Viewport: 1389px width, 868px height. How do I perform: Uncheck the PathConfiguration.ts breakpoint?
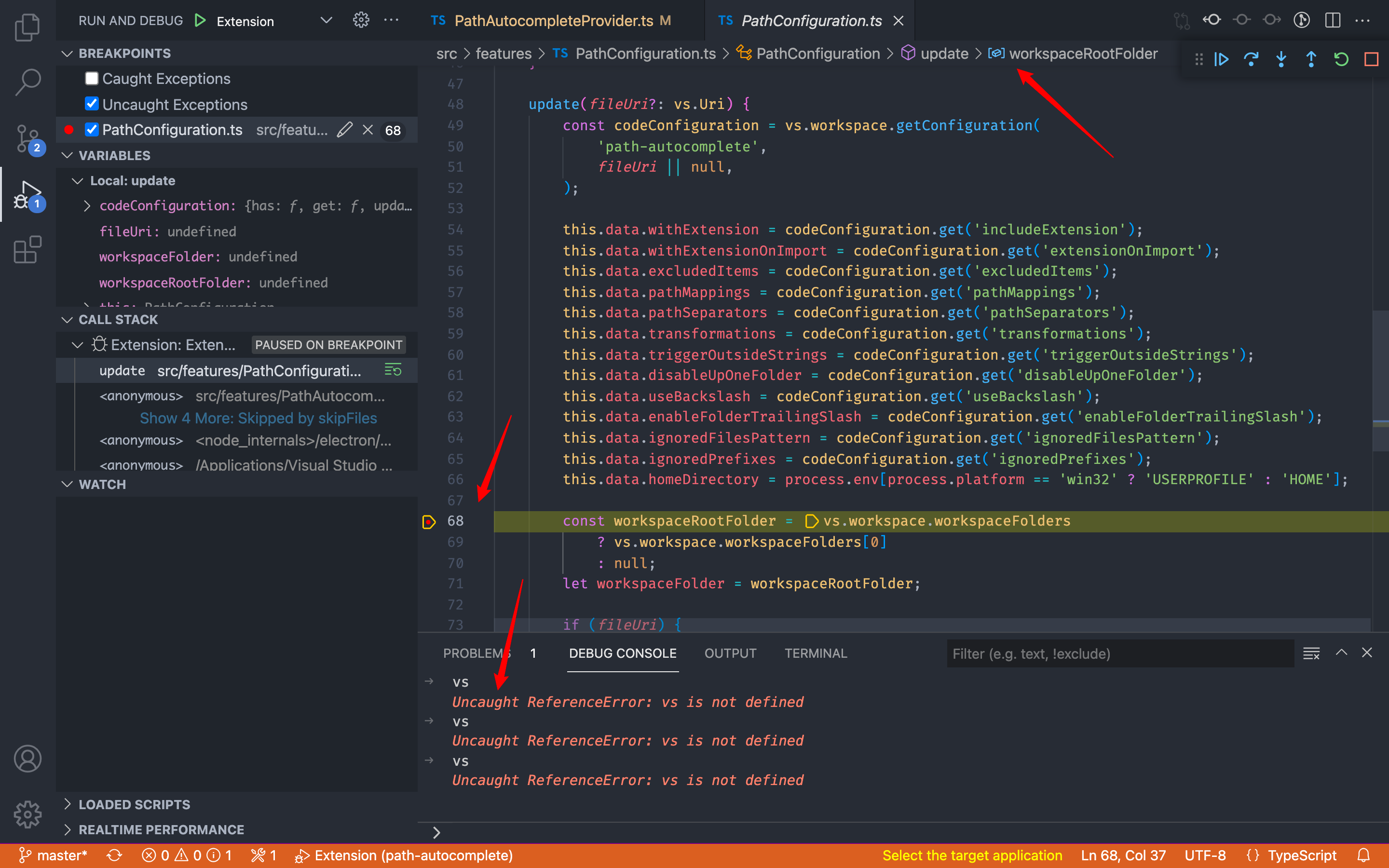(x=92, y=130)
